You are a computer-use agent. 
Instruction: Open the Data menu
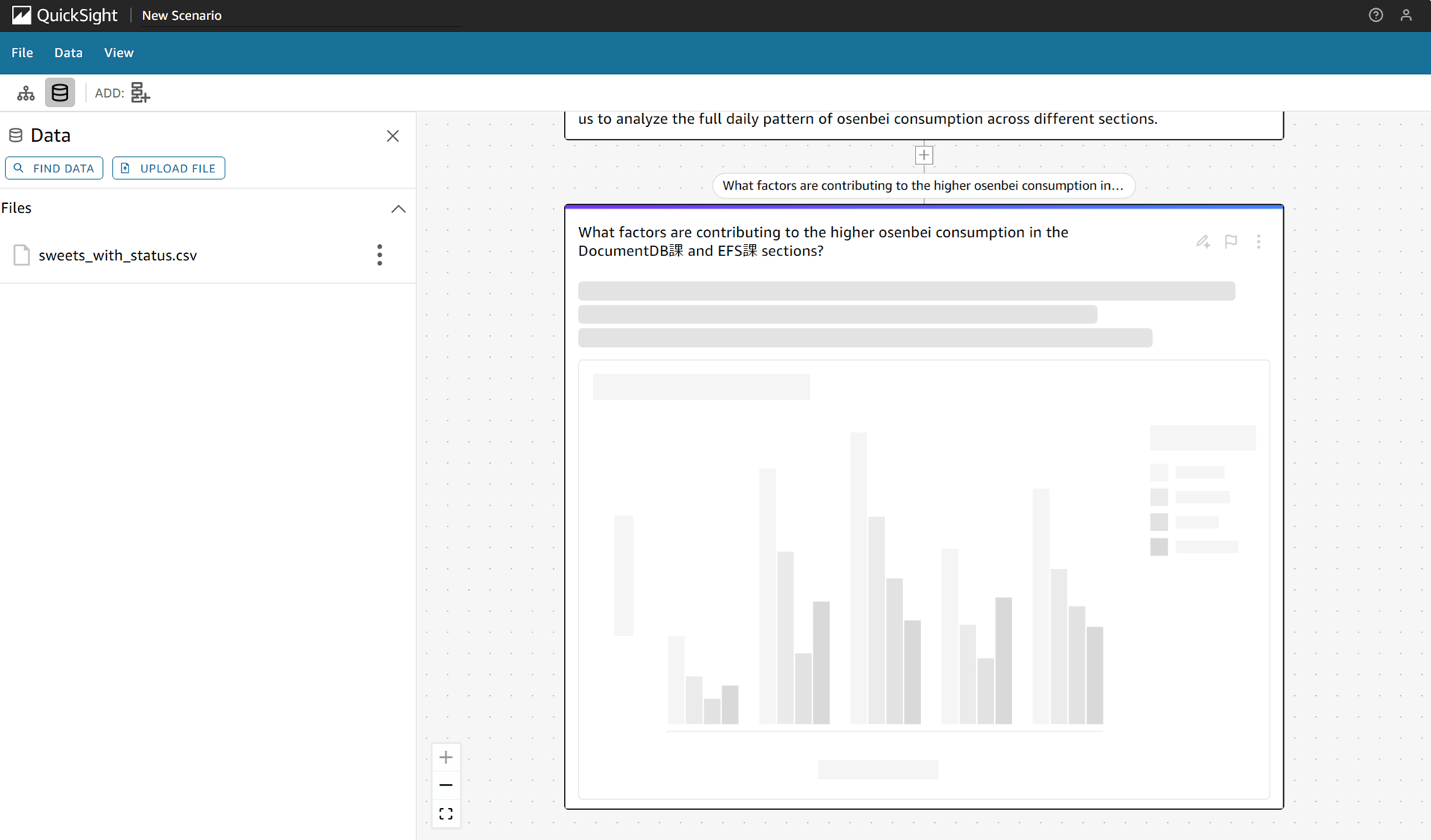coord(68,52)
